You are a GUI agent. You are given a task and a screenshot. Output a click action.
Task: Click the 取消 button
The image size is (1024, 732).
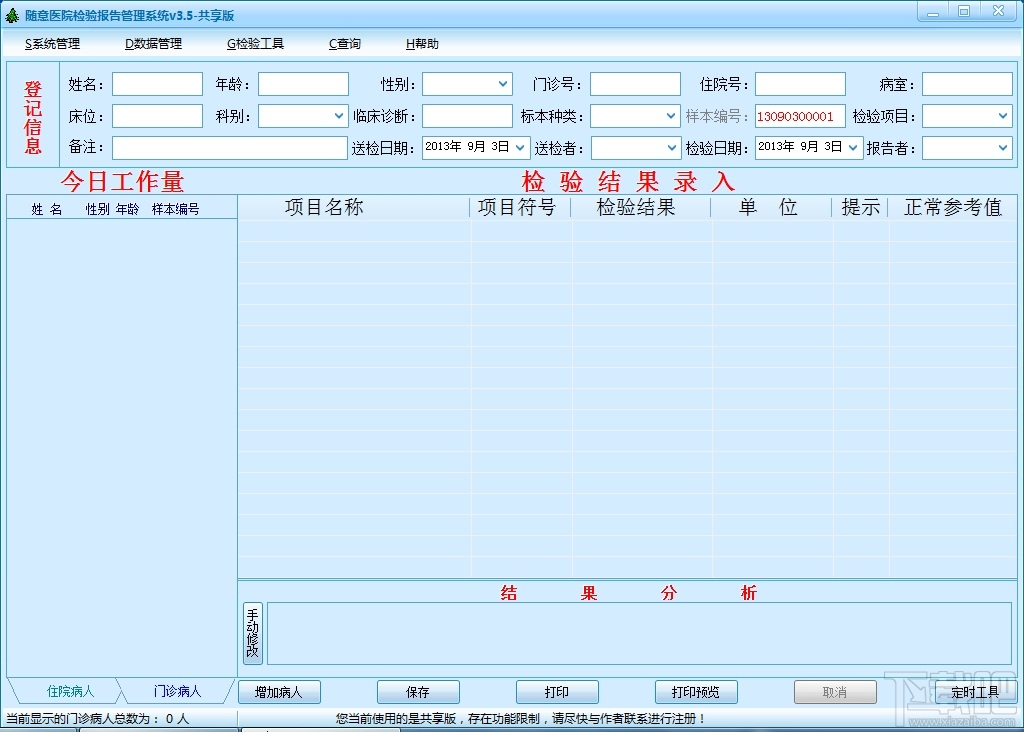(x=835, y=692)
